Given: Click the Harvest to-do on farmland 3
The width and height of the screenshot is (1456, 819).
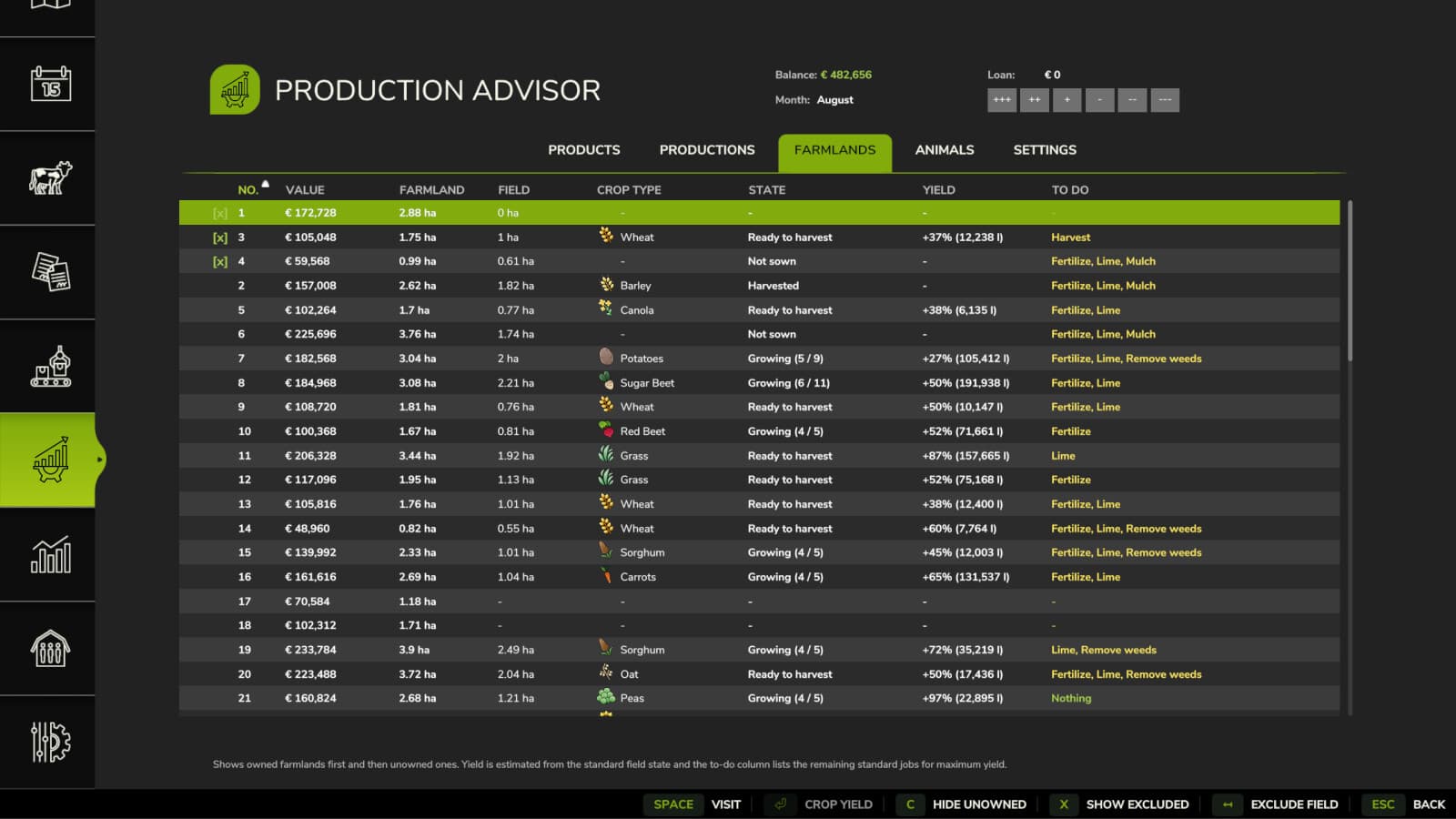Looking at the screenshot, I should click(1070, 237).
